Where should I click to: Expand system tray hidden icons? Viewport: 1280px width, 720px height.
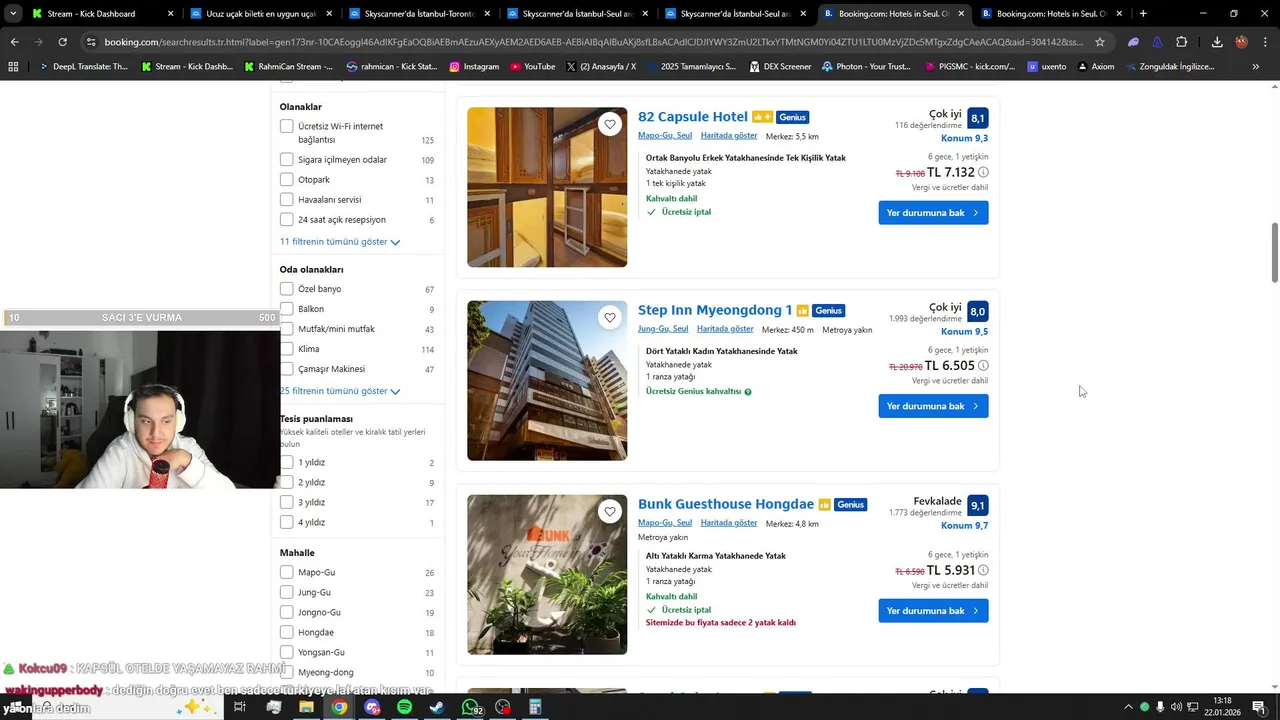1128,707
